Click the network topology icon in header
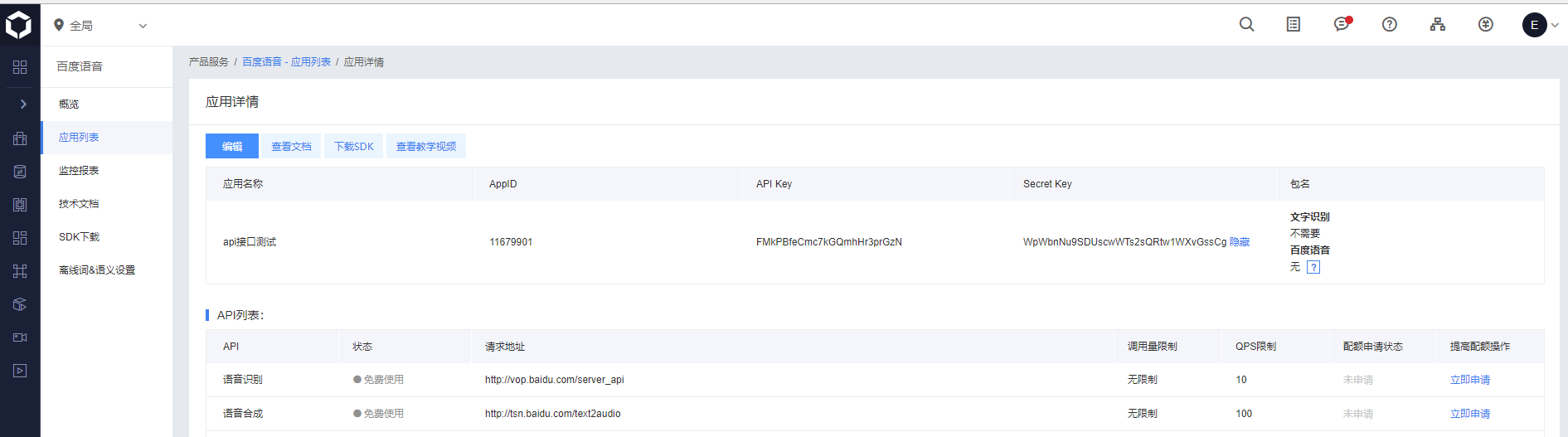This screenshot has width=1568, height=437. pyautogui.click(x=1438, y=25)
